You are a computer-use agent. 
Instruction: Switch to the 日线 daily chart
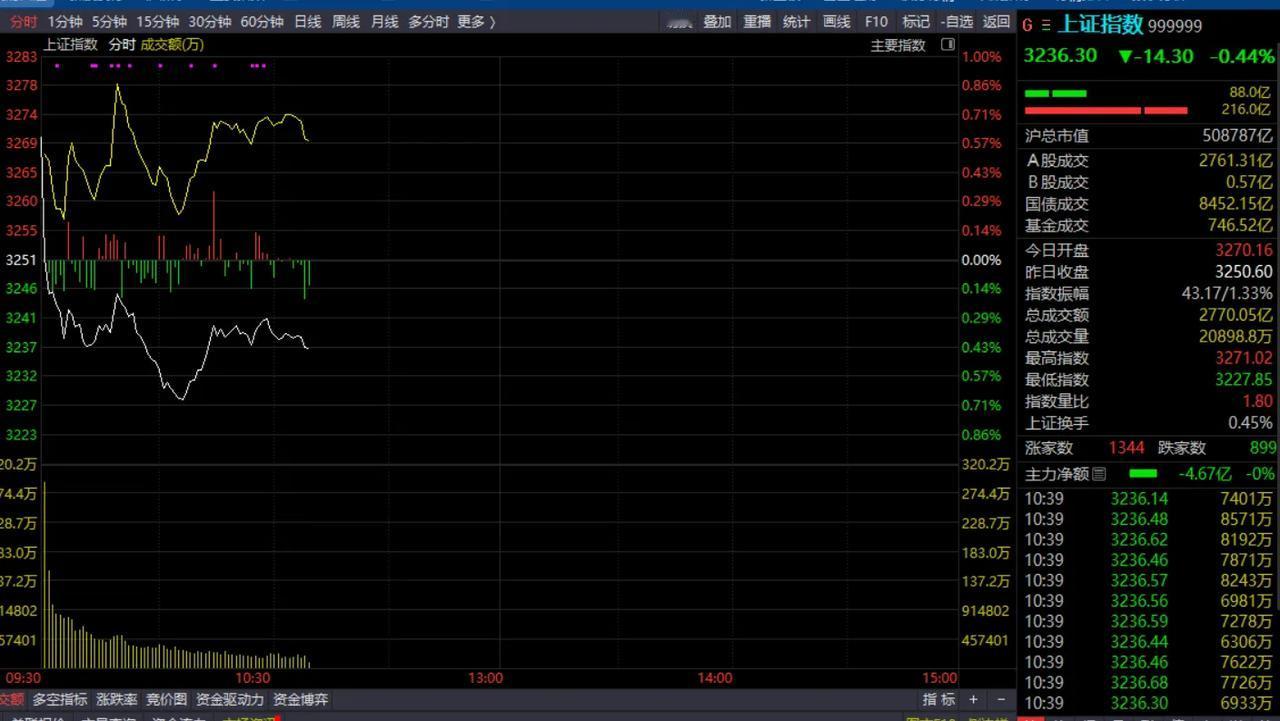click(x=307, y=21)
